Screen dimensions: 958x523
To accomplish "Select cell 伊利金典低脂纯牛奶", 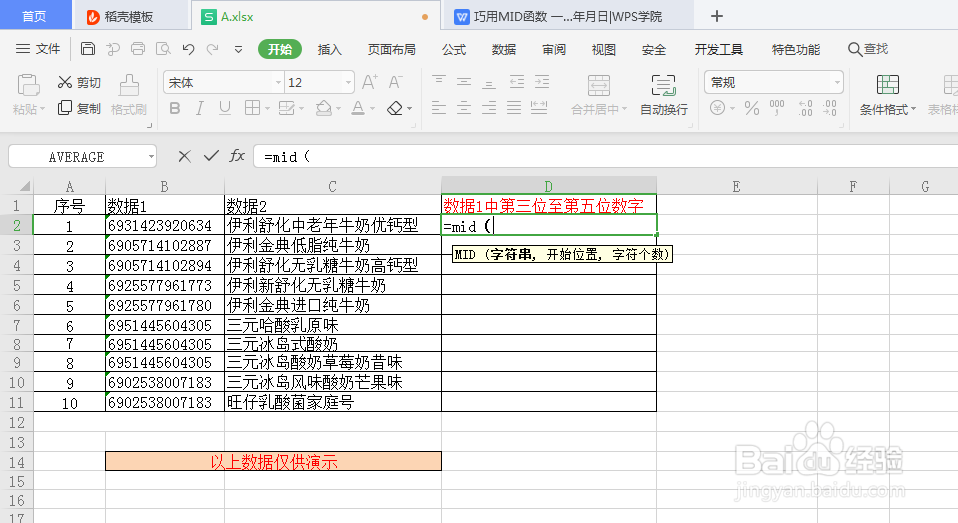I will (333, 246).
